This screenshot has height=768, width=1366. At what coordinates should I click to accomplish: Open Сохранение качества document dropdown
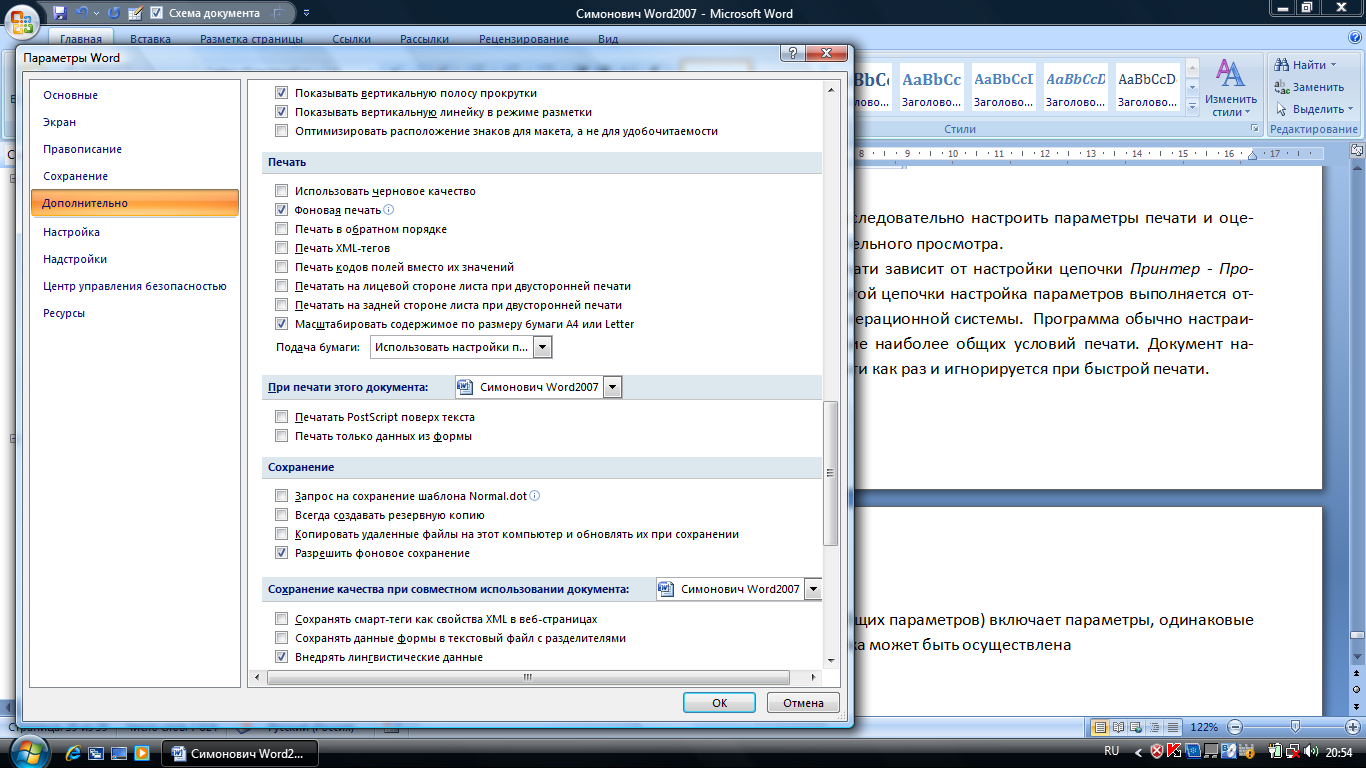813,589
